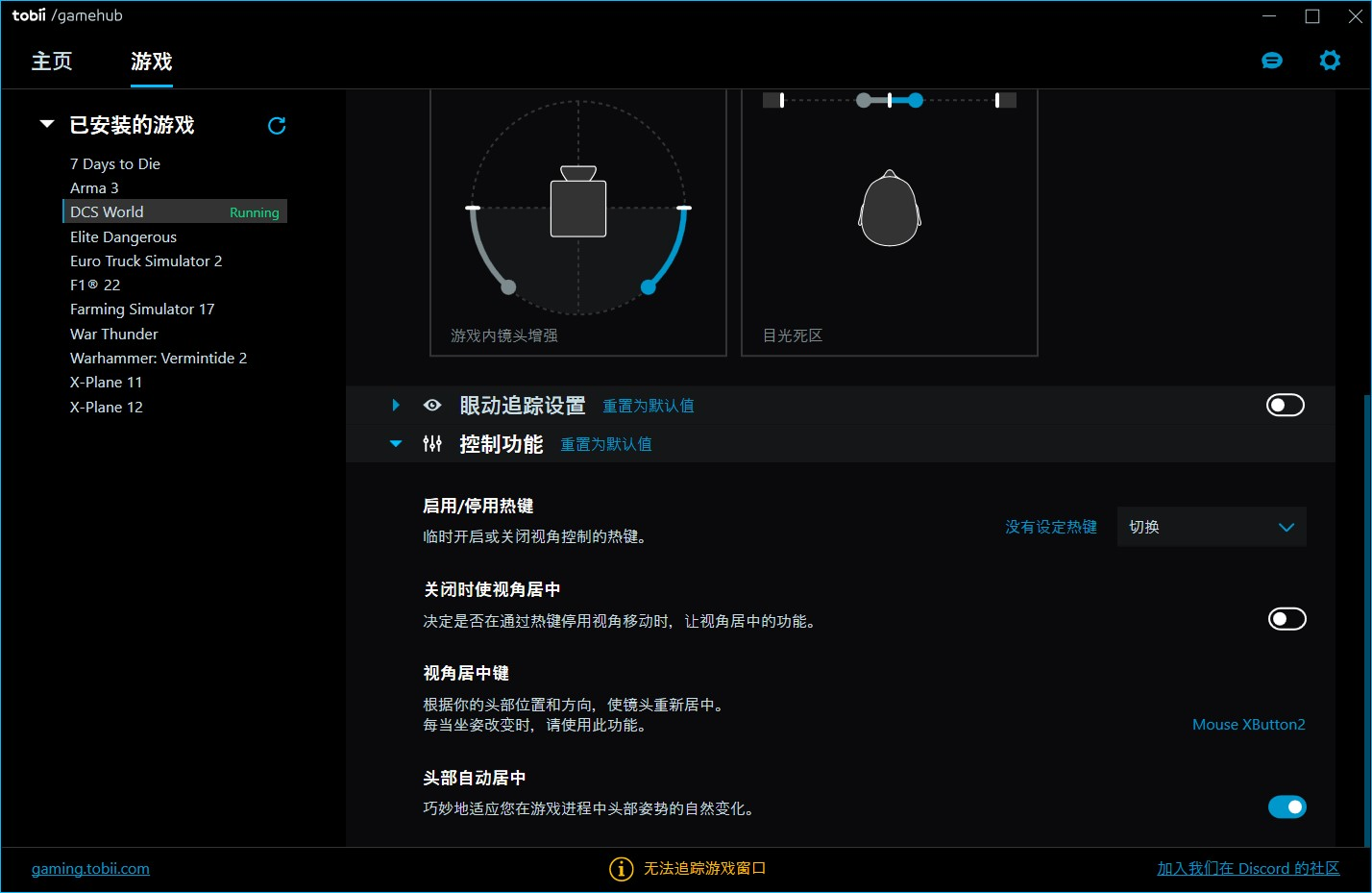
Task: Refresh the installed games list
Action: (x=277, y=125)
